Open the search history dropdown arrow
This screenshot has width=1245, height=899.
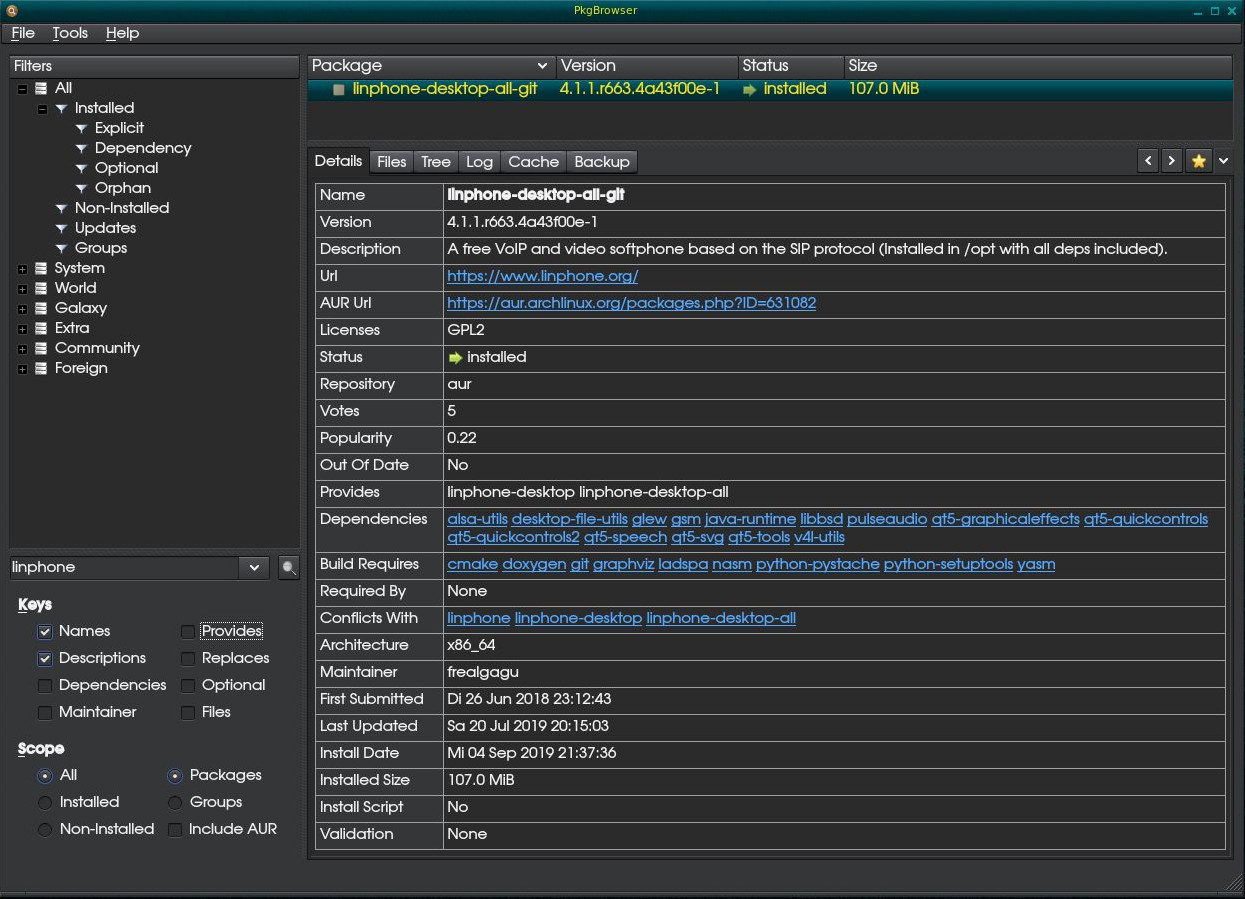pos(253,568)
